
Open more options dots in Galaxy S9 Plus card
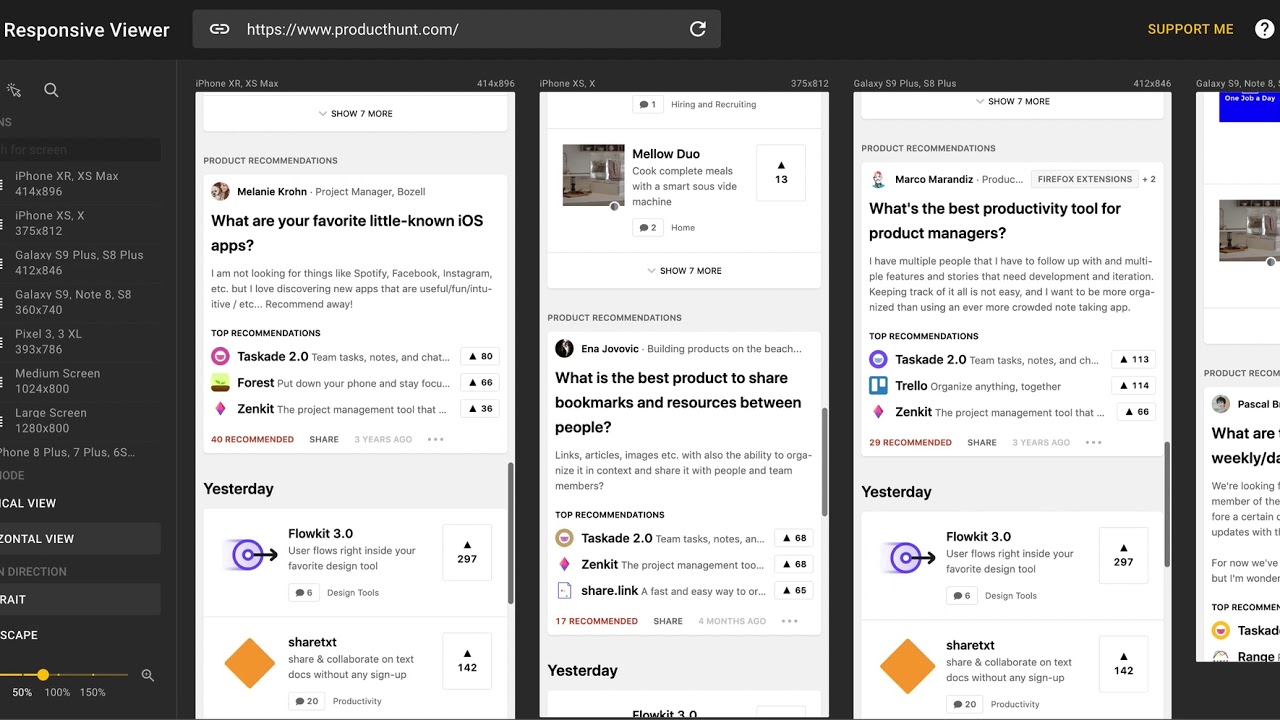(x=1093, y=442)
